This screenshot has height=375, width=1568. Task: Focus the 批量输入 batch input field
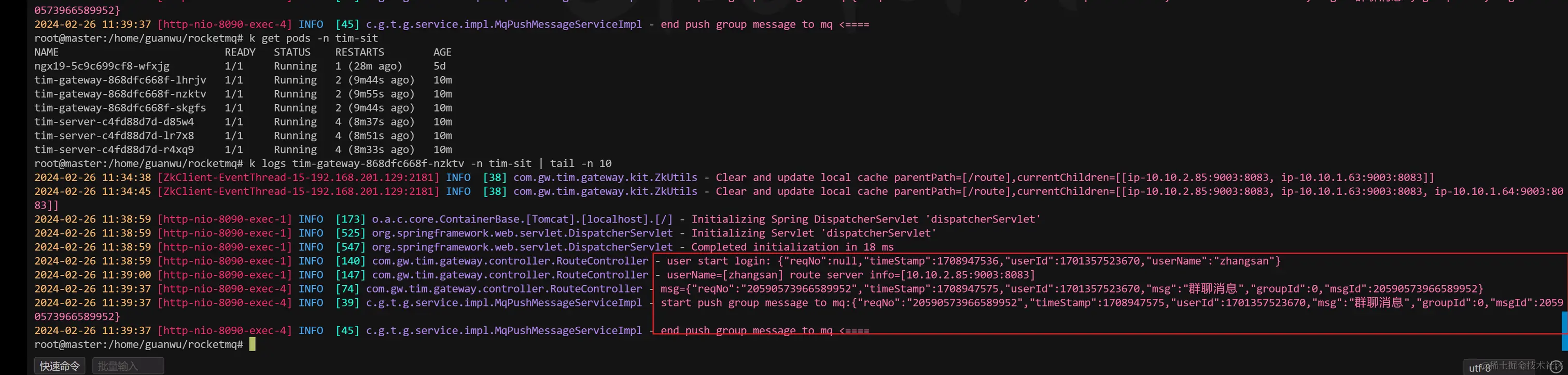(128, 366)
